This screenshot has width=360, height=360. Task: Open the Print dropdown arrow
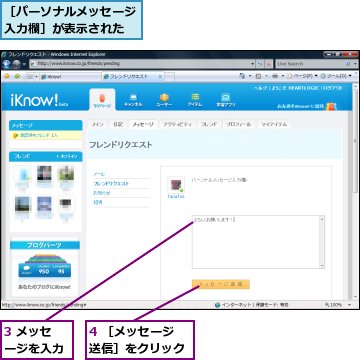click(x=283, y=76)
